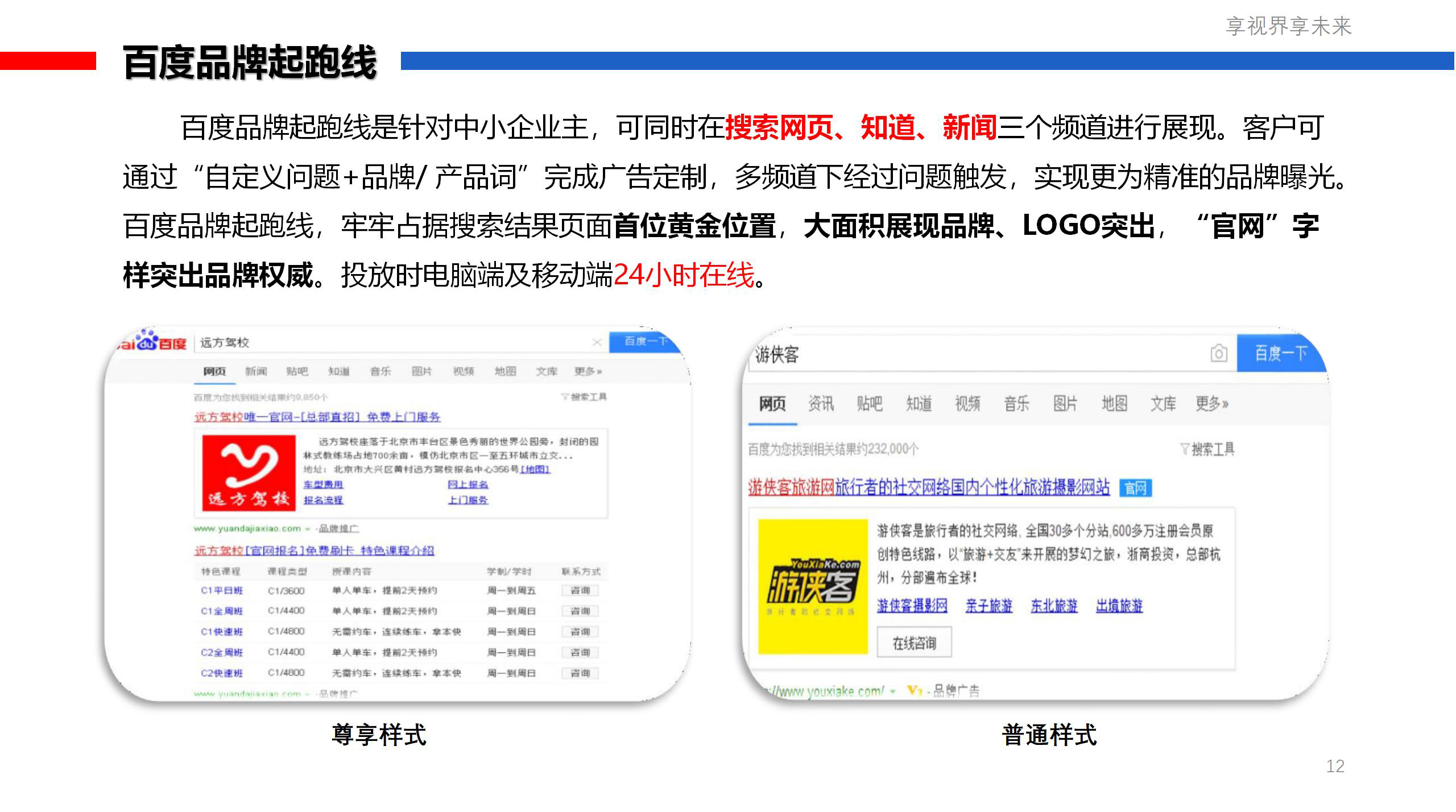Open 出境旅游 link
Image resolution: width=1456 pixels, height=812 pixels.
1119,606
